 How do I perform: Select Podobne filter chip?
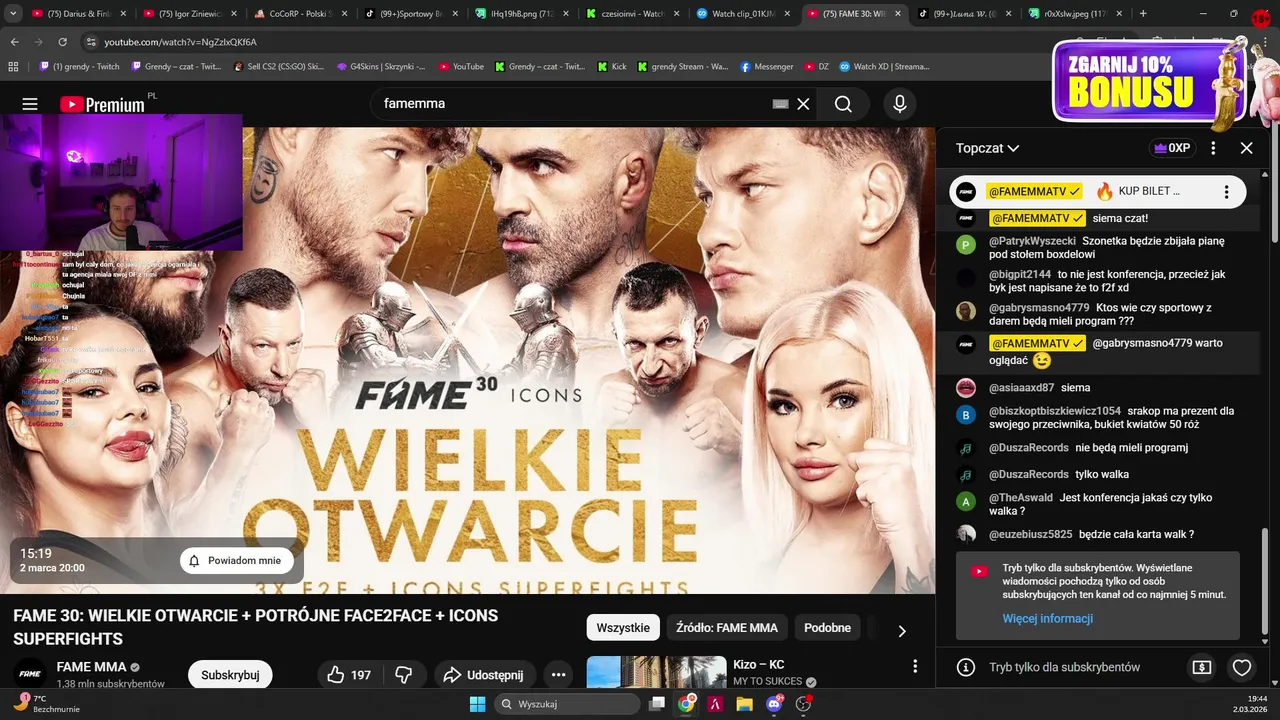(828, 628)
